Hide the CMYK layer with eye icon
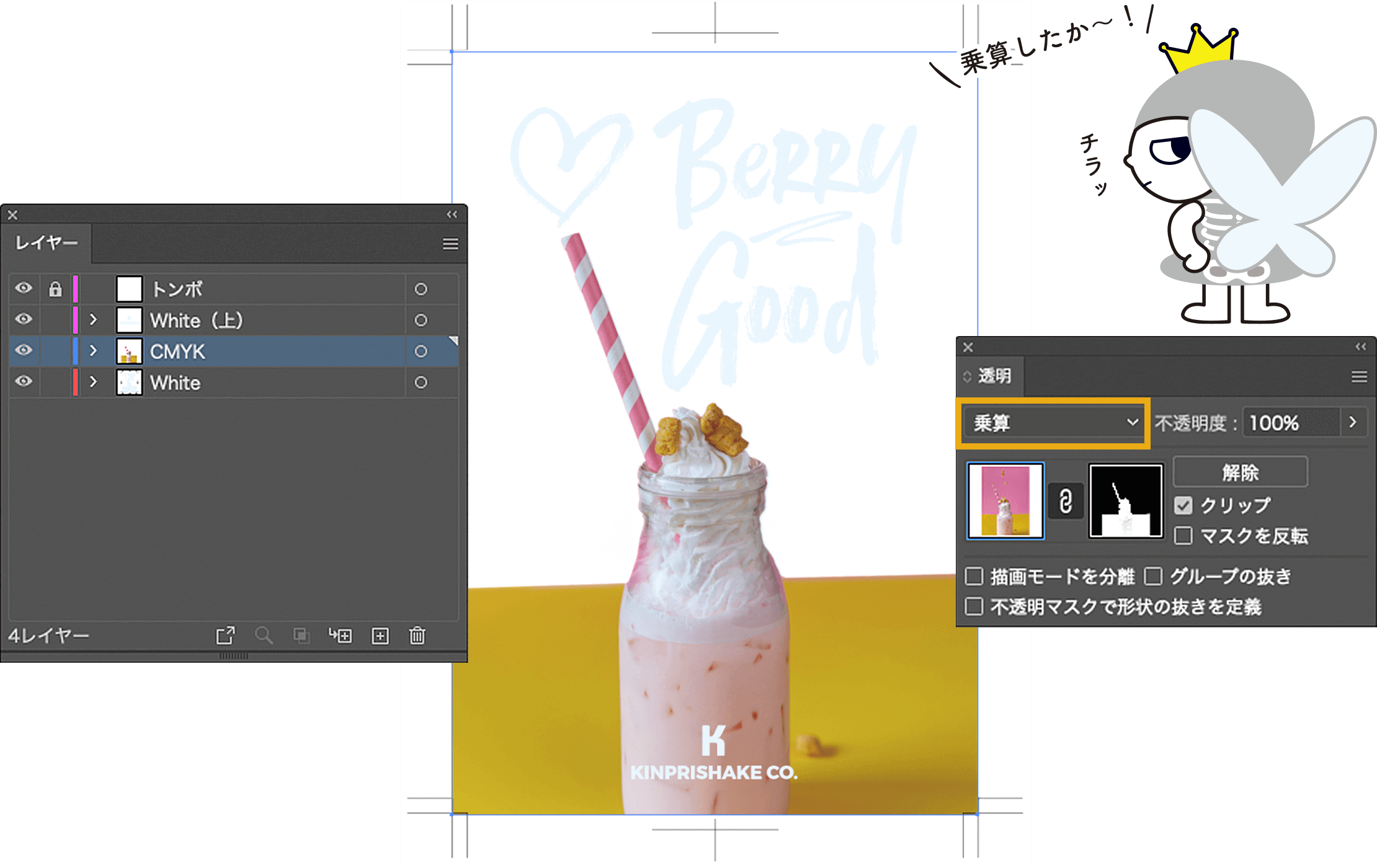The image size is (1377, 868). pos(24,350)
